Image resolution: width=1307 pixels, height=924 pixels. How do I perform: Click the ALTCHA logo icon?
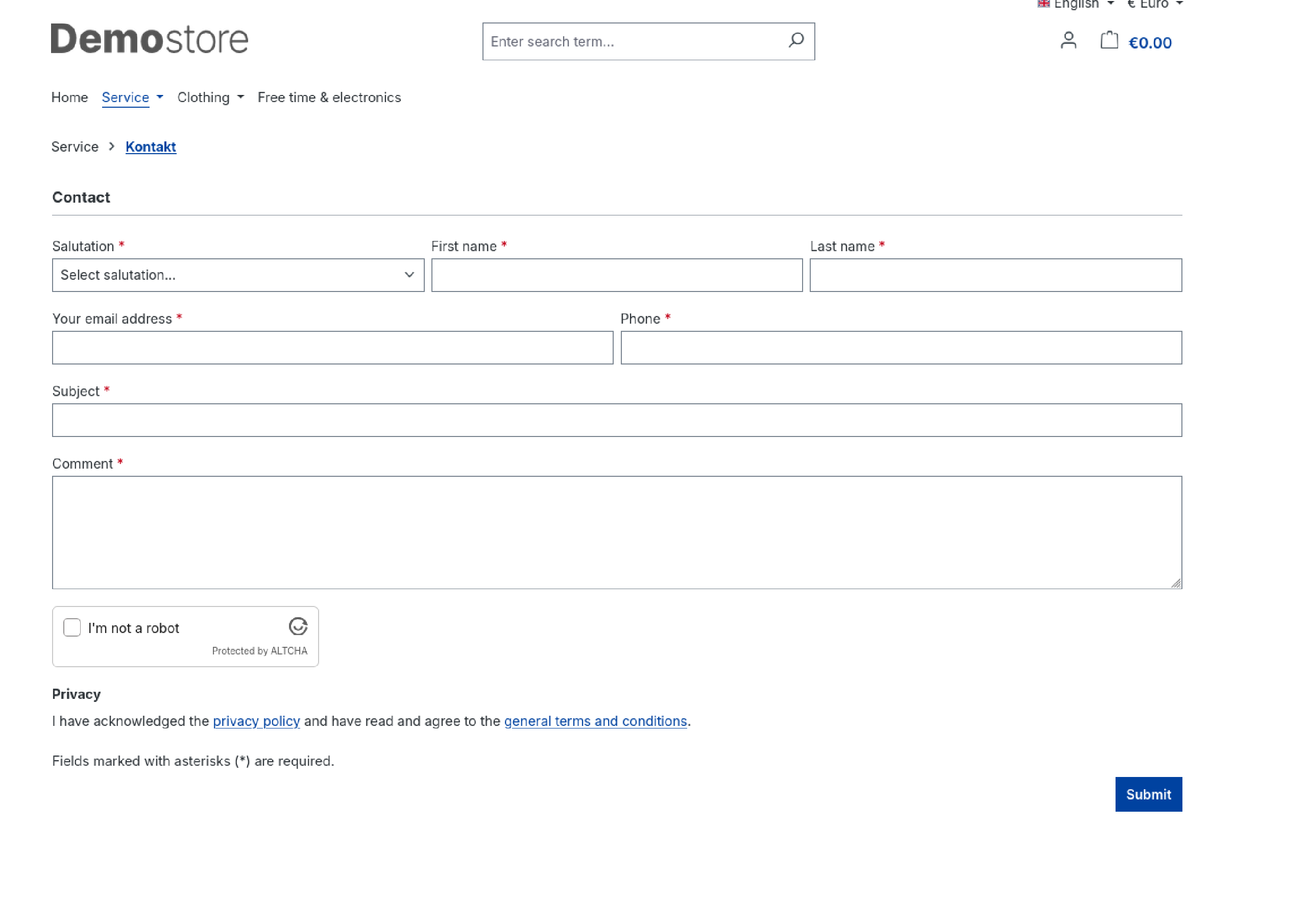[298, 626]
